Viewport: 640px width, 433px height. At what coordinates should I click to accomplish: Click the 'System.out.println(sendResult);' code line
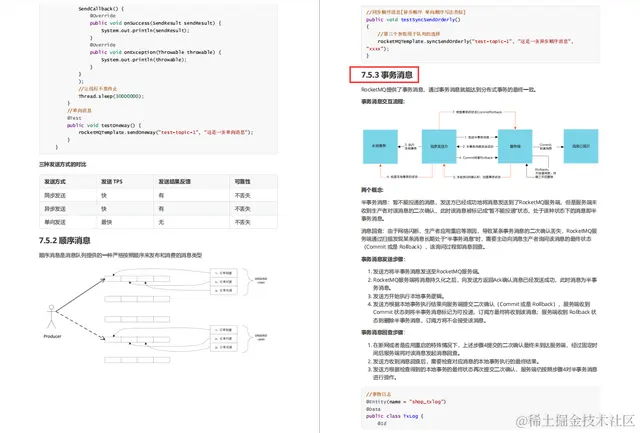[x=145, y=30]
